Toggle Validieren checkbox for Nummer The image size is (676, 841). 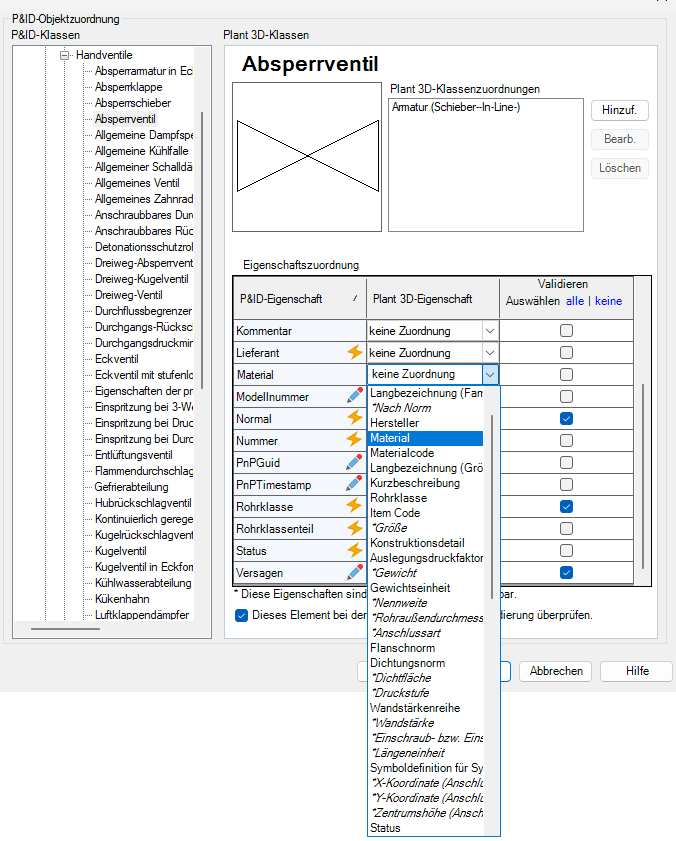[x=566, y=440]
